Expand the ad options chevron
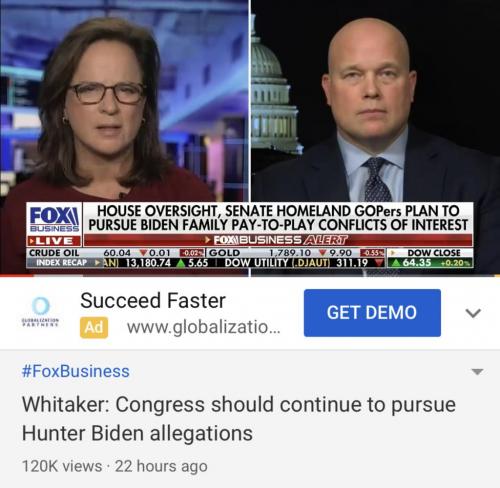Image resolution: width=500 pixels, height=488 pixels. pos(473,313)
